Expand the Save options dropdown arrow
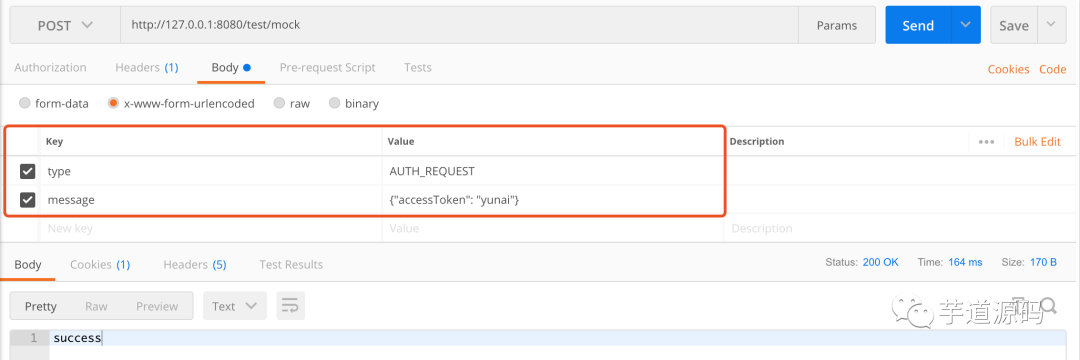Viewport: 1080px width, 360px height. pyautogui.click(x=1050, y=25)
